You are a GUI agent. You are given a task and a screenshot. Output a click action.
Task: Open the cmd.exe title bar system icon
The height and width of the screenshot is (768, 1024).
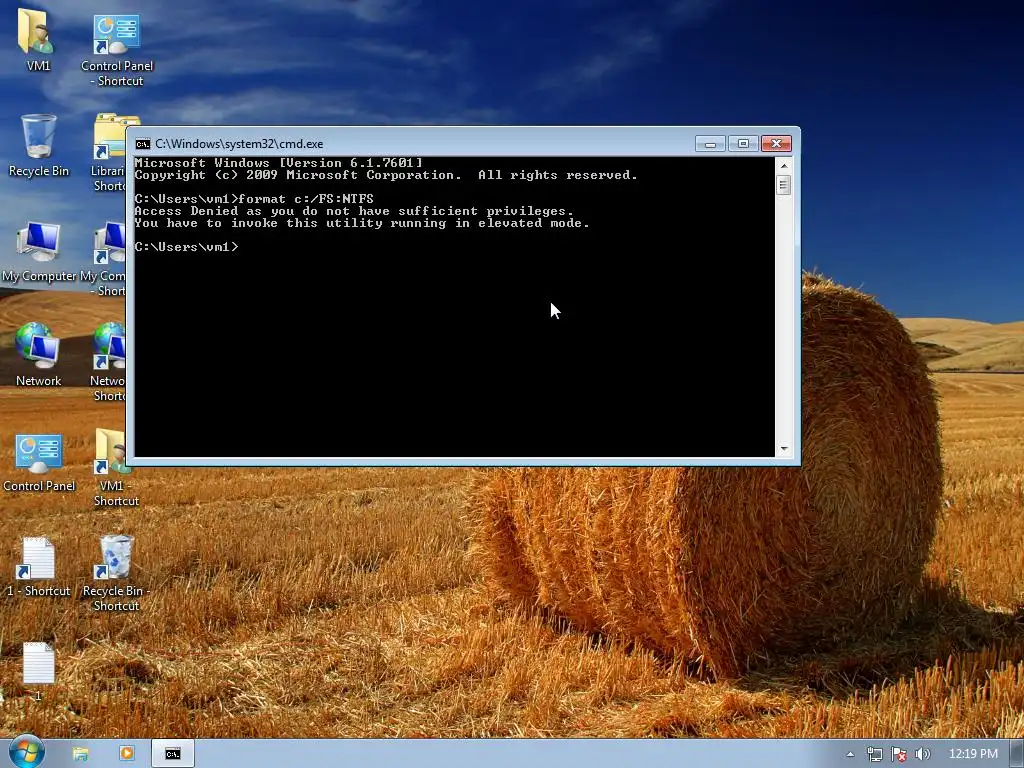142,144
